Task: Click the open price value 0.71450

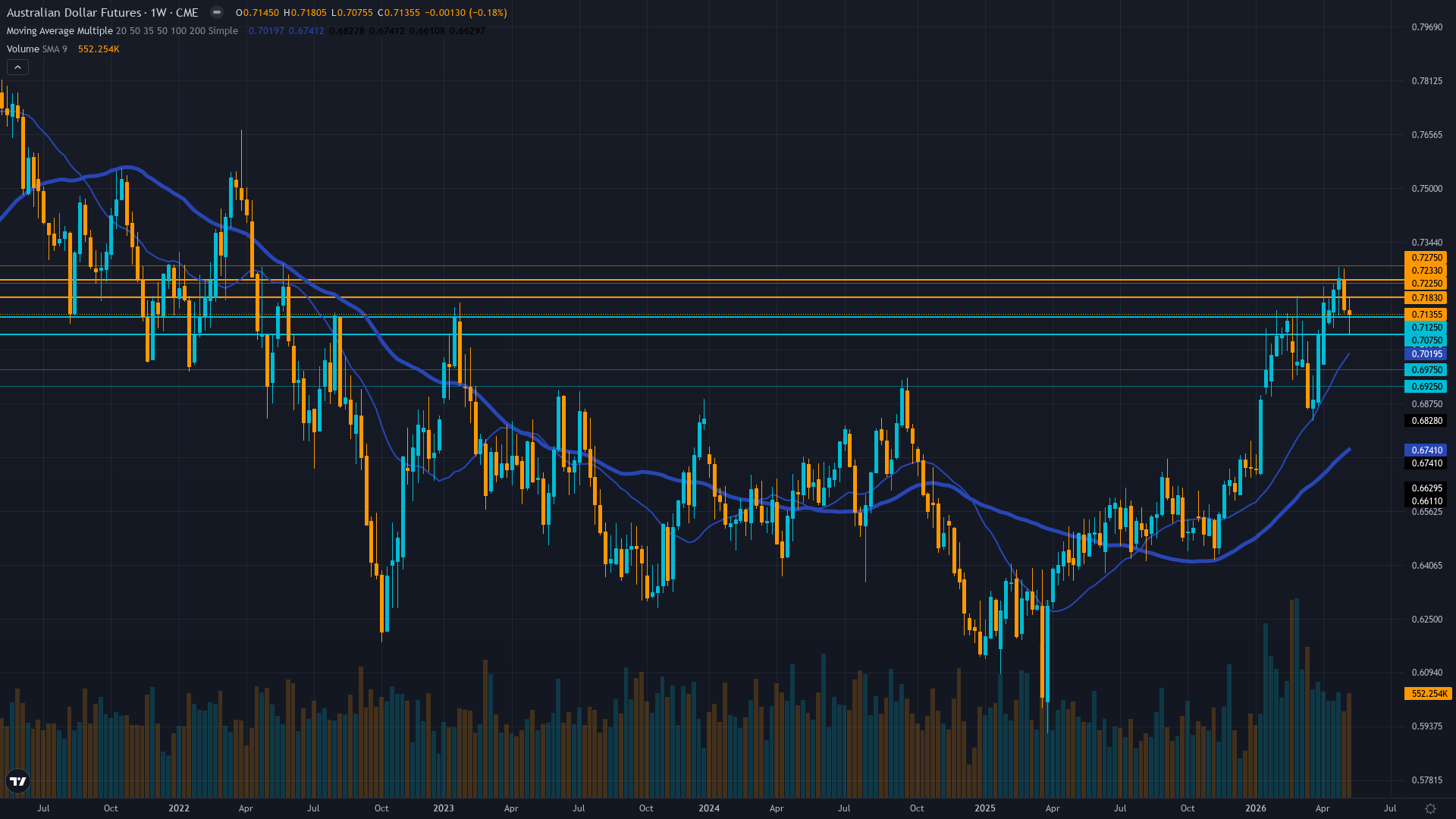Action: tap(261, 13)
